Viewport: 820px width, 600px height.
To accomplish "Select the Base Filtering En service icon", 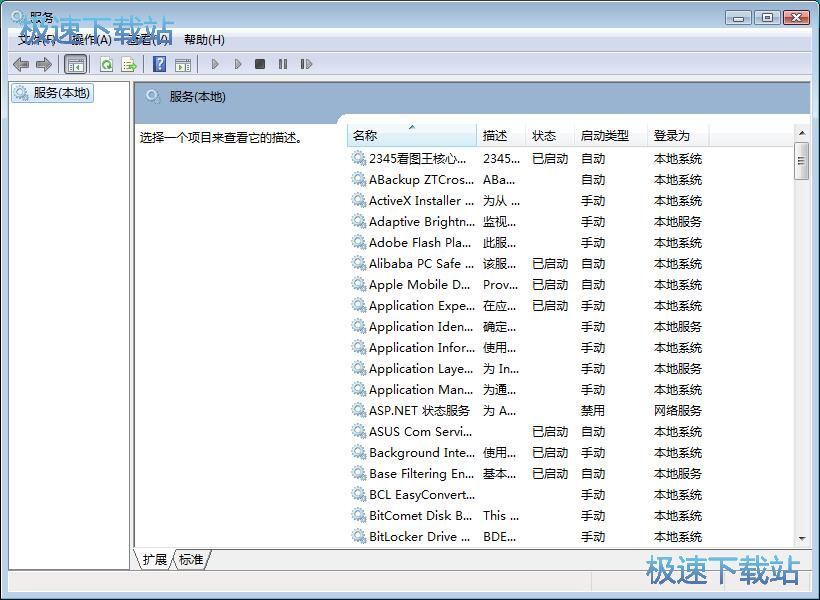I will (358, 473).
